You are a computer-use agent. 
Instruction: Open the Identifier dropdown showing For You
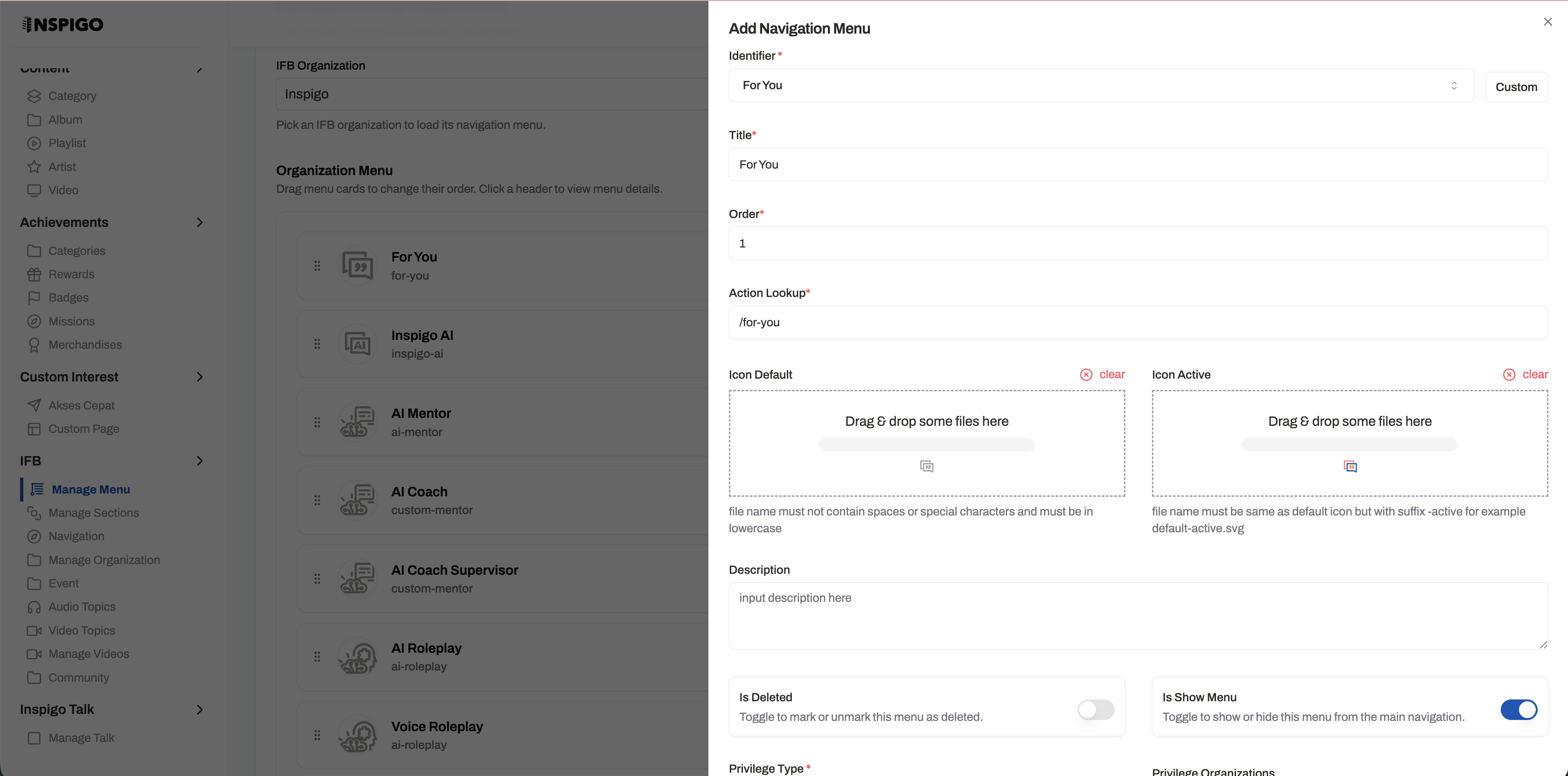point(1101,85)
